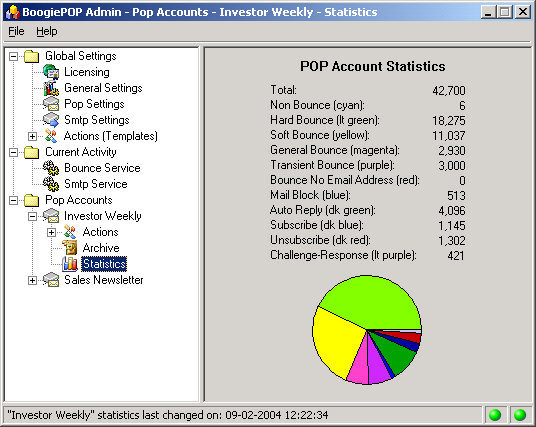Click the Smtp Service gears icon
Screen dimensions: 536x427
pos(51,184)
